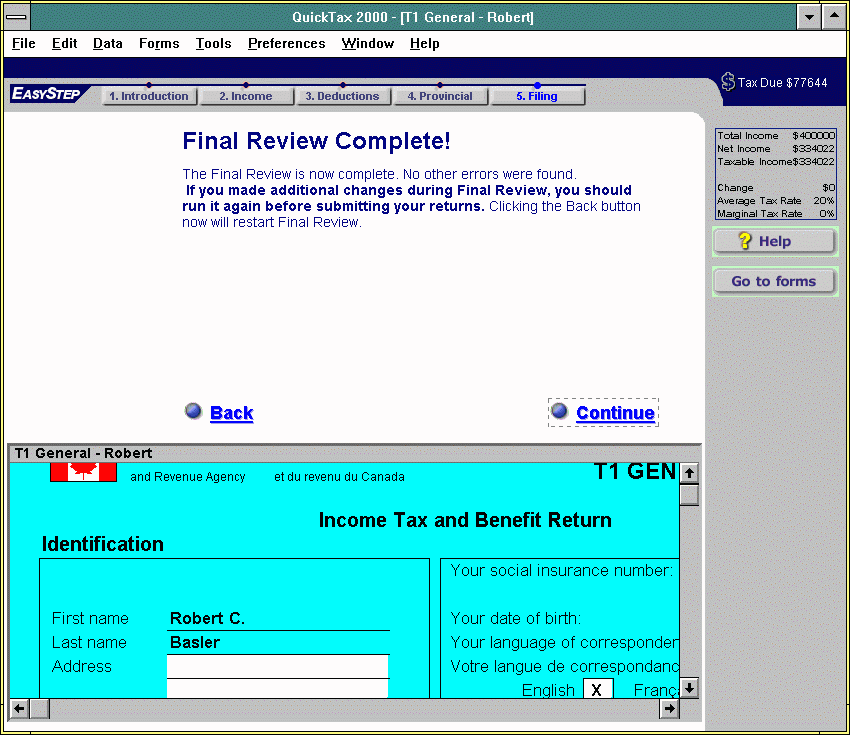Click the blue ball beside Continue
This screenshot has width=850, height=735.
pos(559,411)
